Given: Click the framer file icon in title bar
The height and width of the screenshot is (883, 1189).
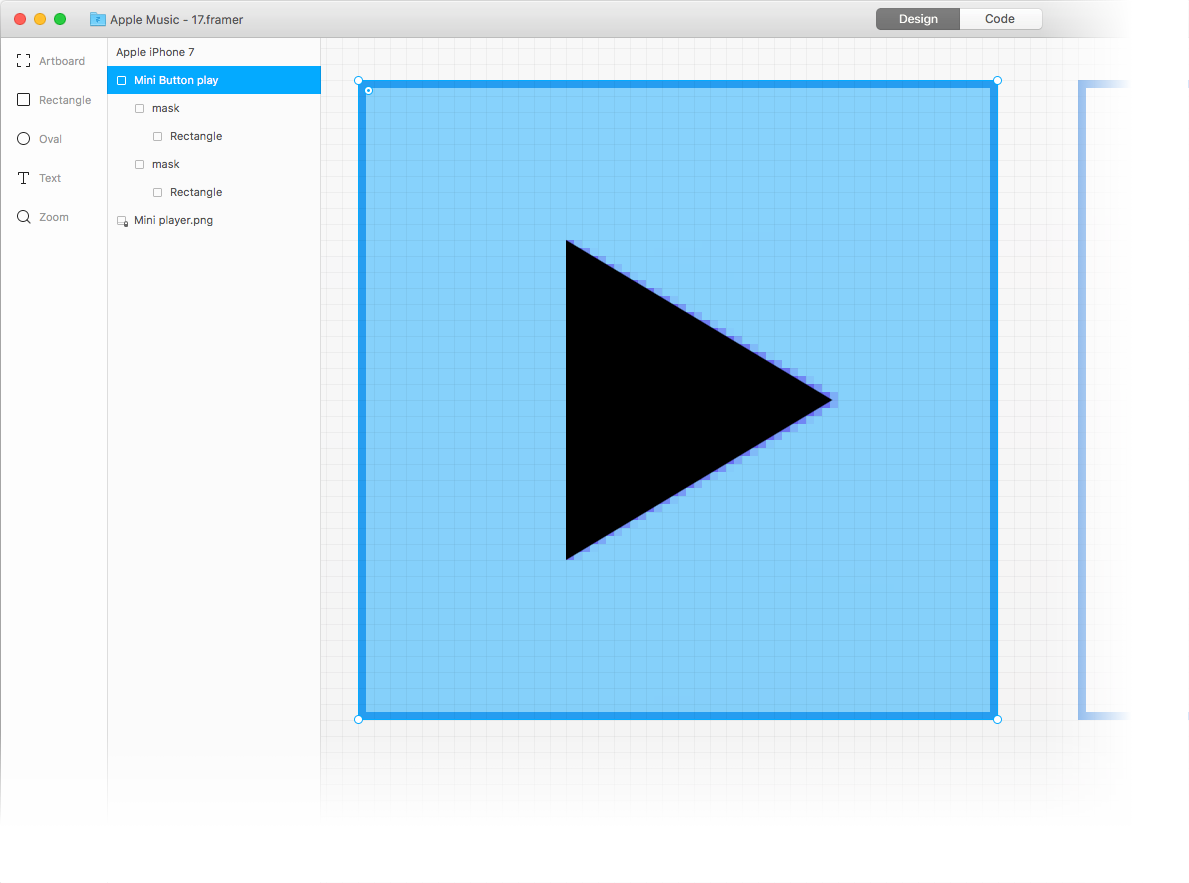Looking at the screenshot, I should (x=98, y=19).
